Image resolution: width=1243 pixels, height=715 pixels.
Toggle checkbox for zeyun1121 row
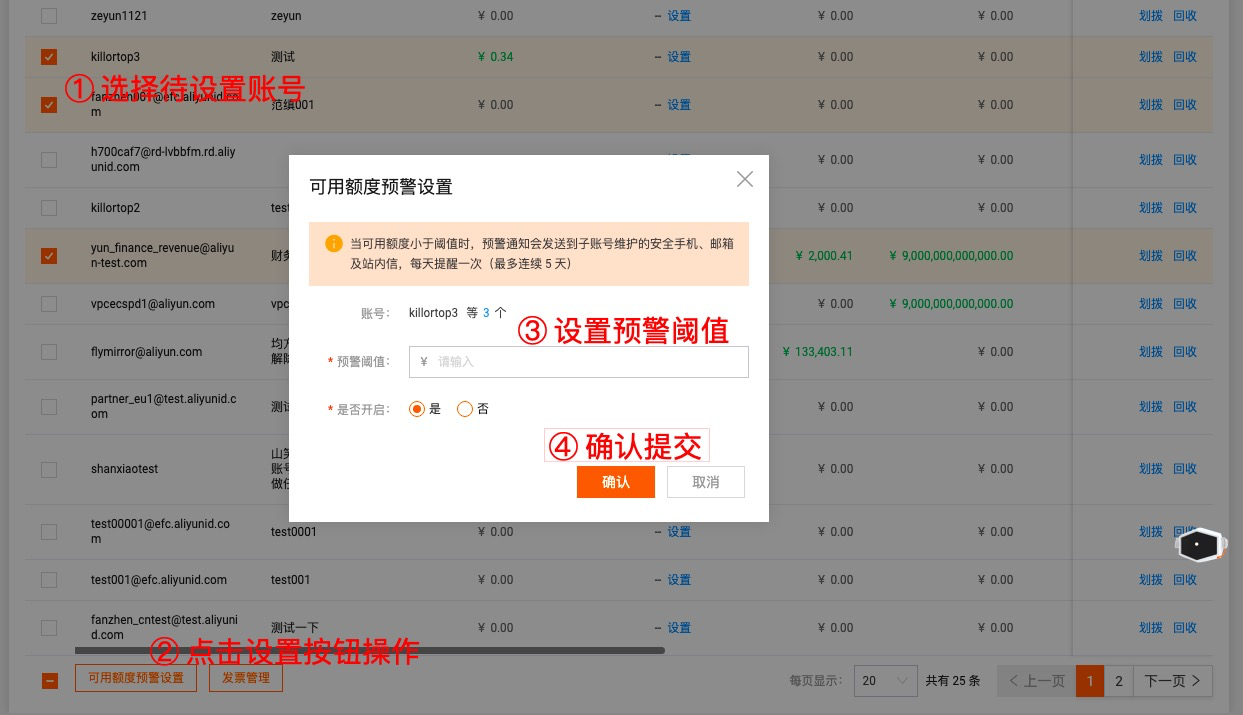[x=49, y=16]
